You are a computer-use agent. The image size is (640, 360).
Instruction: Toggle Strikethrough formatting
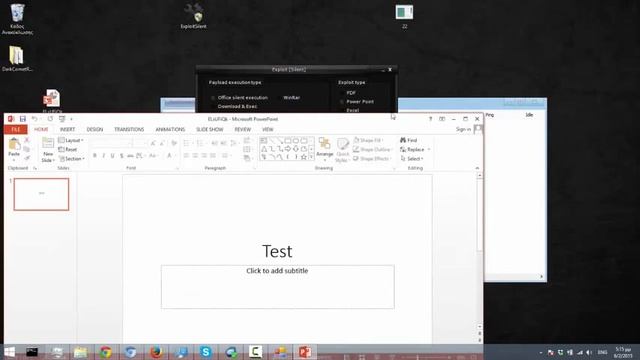pos(130,156)
